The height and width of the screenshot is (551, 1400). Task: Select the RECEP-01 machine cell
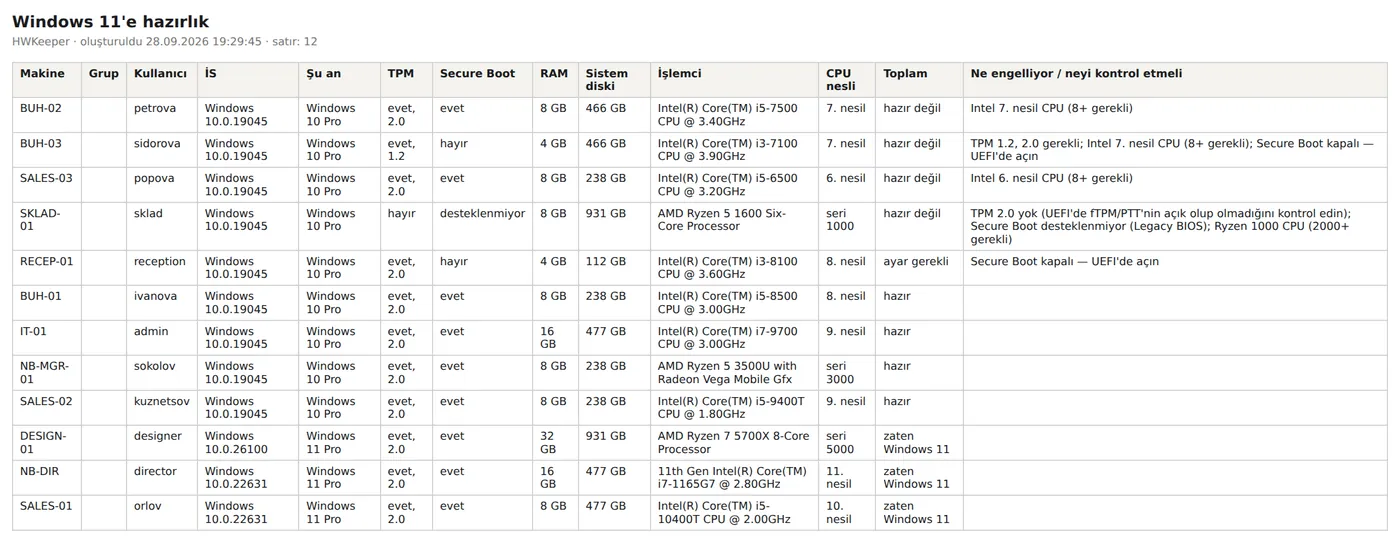[x=47, y=268]
